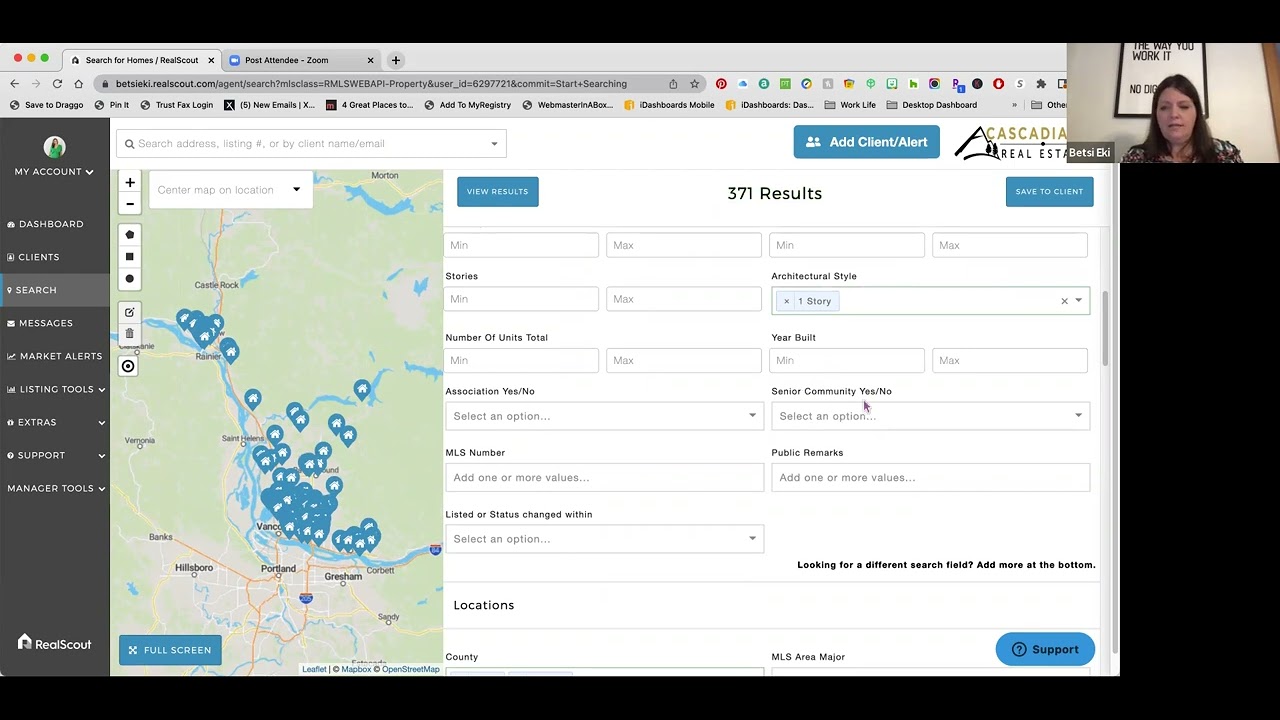The height and width of the screenshot is (720, 1280).
Task: Click the share icon in address bar
Action: 673,84
